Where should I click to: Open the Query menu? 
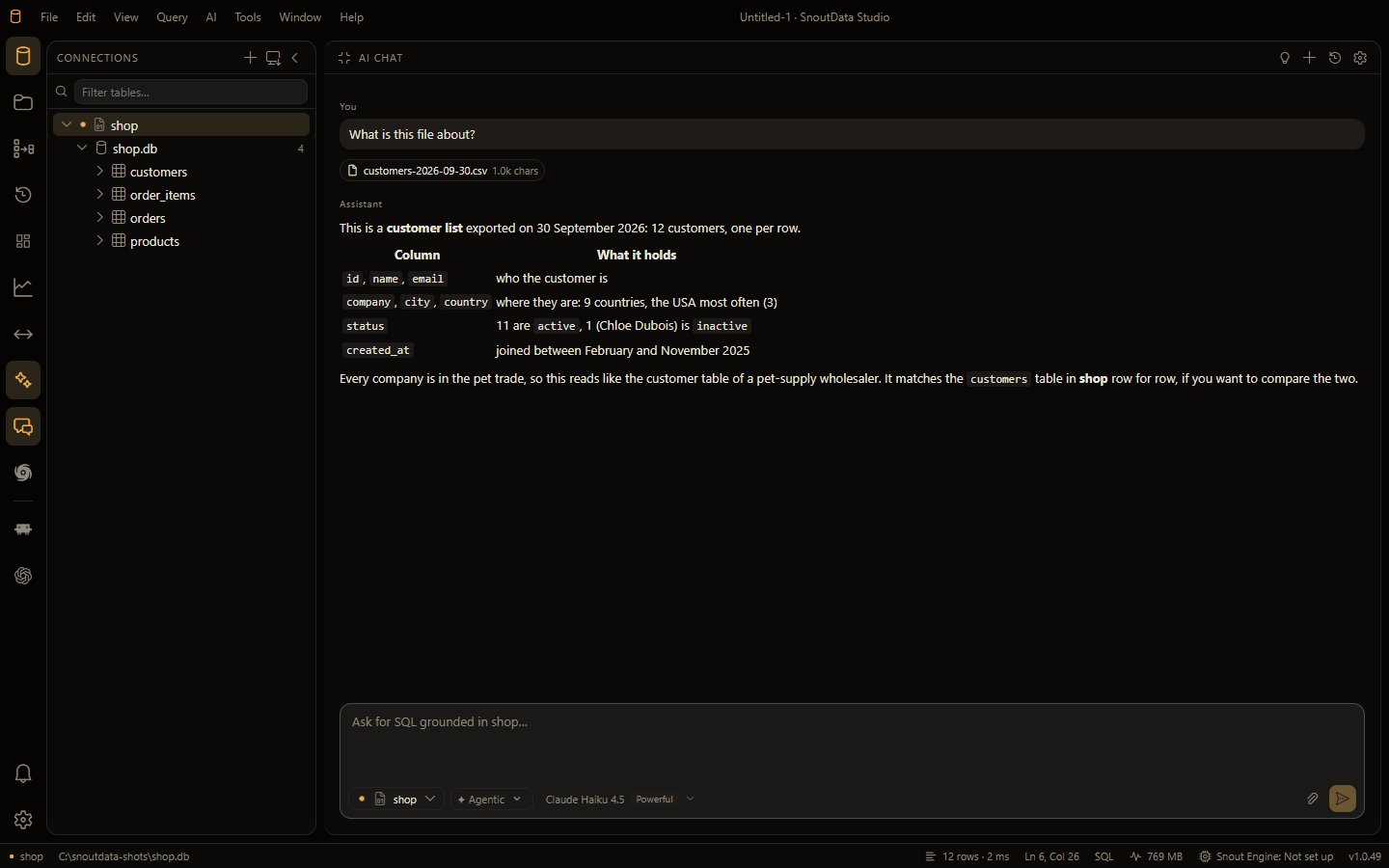172,17
